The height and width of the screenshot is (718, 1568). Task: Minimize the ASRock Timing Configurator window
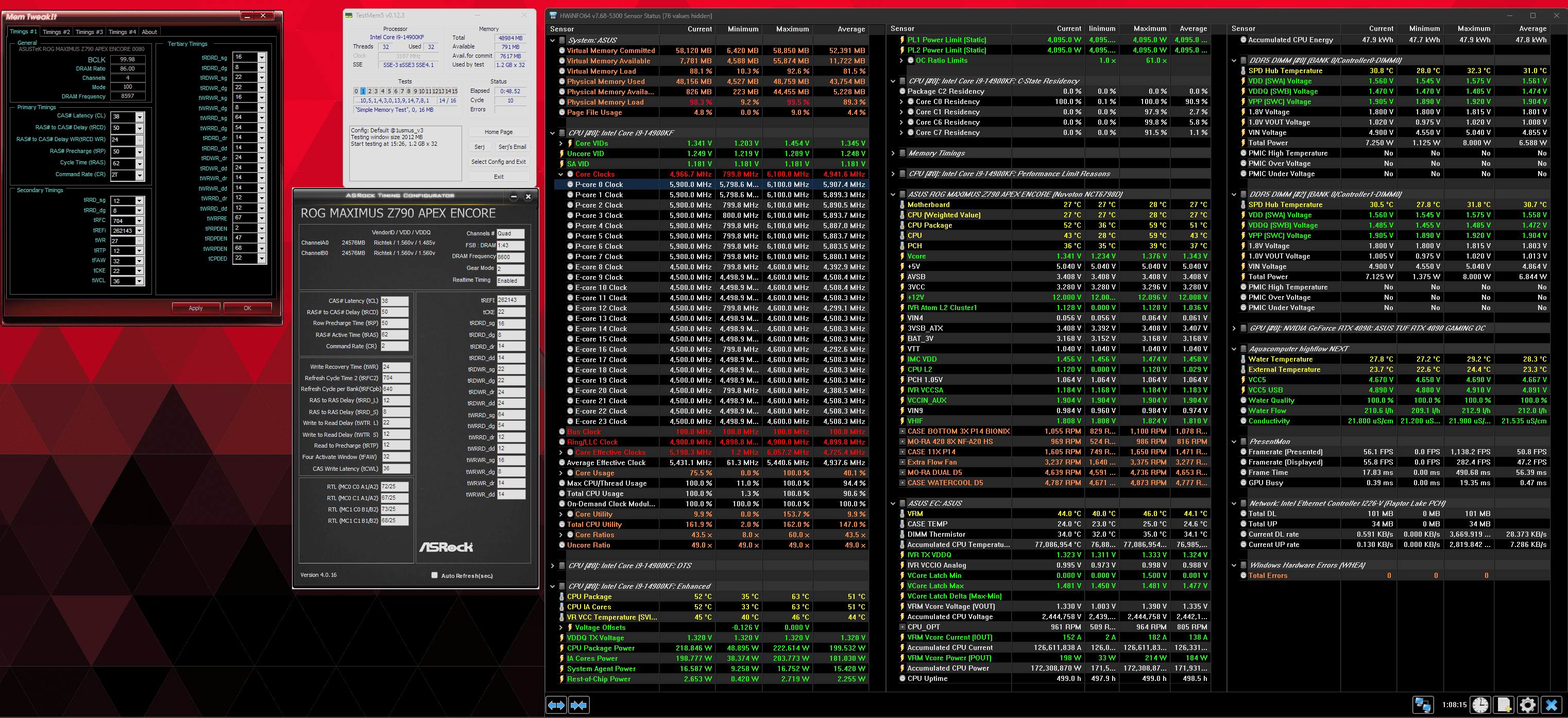point(513,196)
